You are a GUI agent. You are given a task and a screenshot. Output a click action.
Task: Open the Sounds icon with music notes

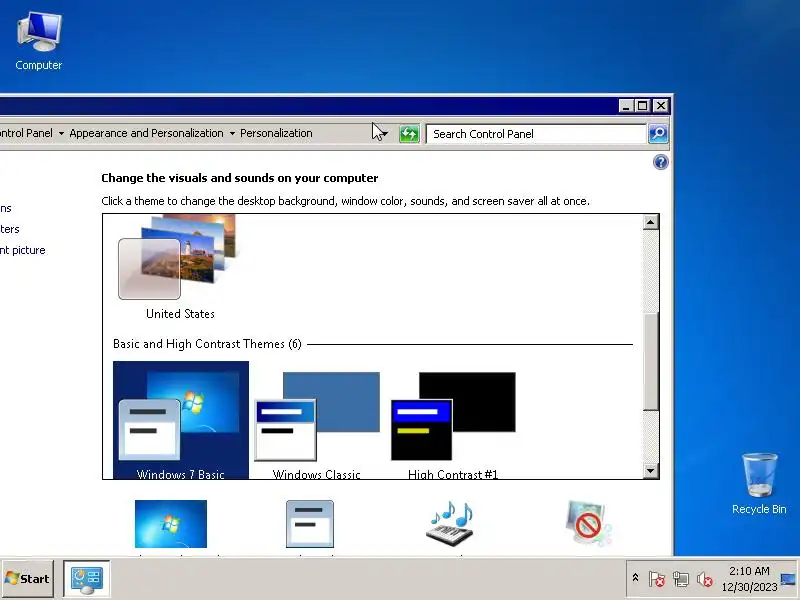click(450, 523)
